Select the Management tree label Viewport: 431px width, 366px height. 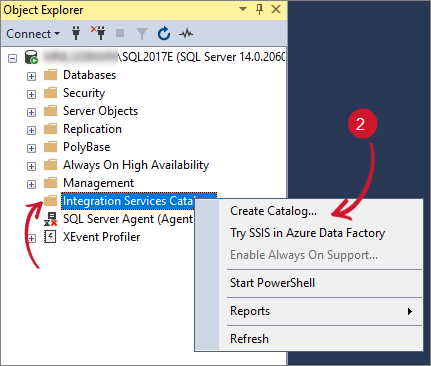tap(98, 183)
